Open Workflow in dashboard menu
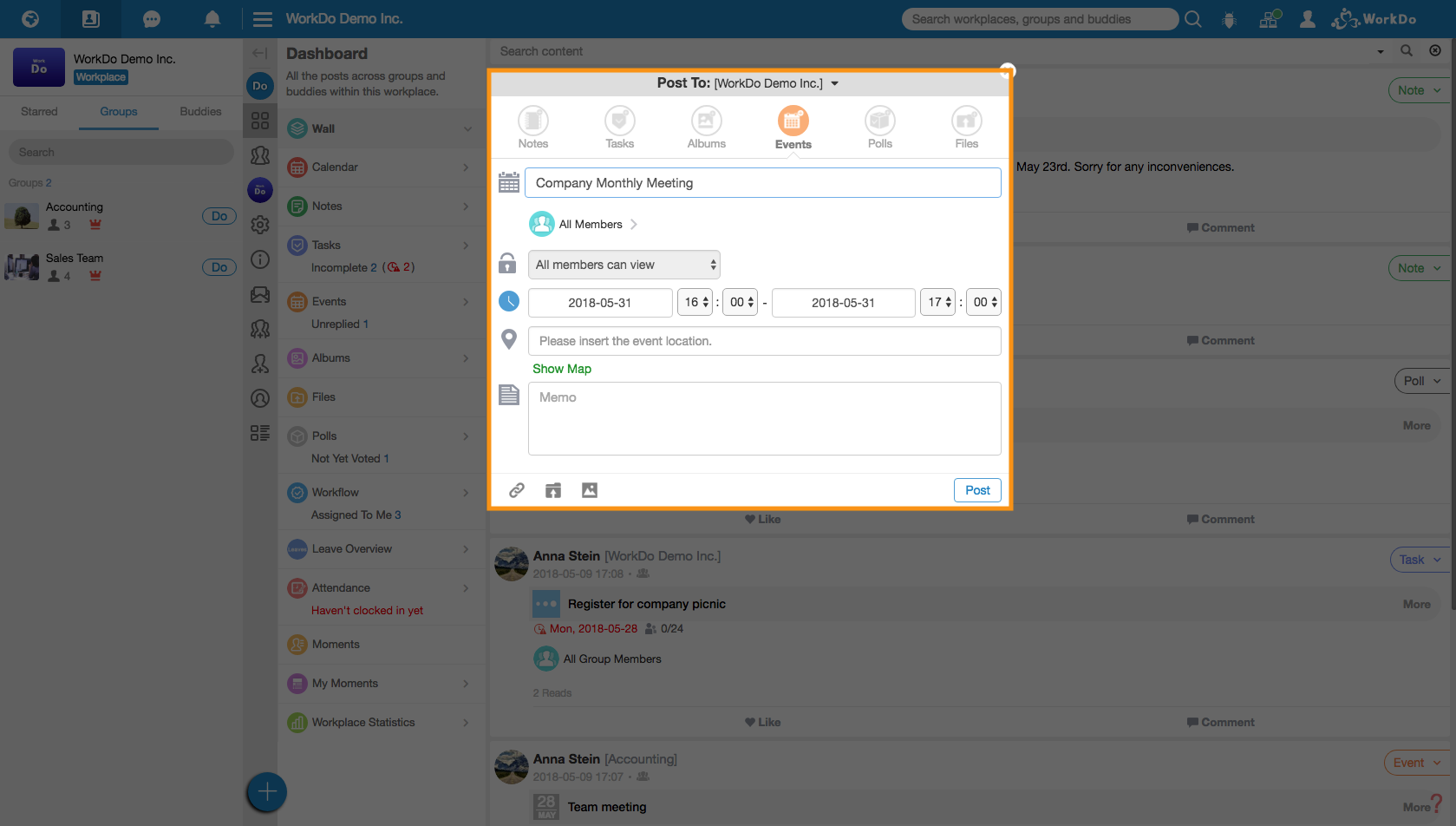 382,493
